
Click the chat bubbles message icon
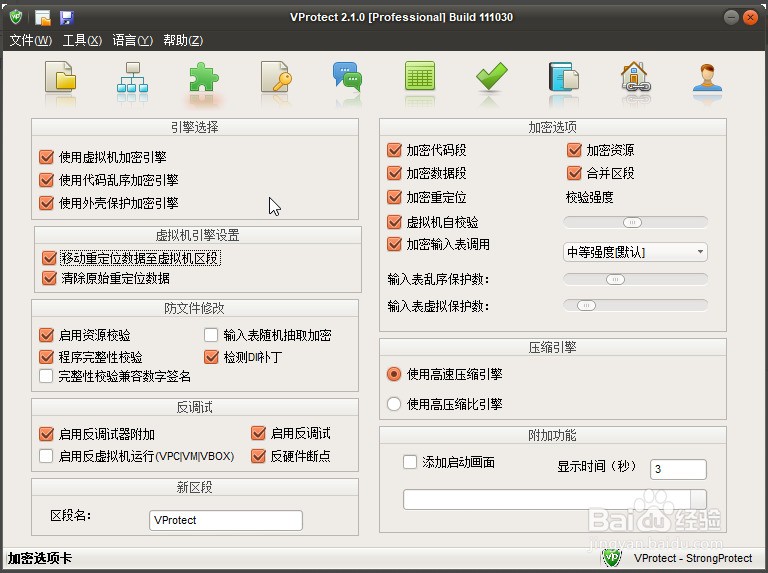tap(347, 77)
